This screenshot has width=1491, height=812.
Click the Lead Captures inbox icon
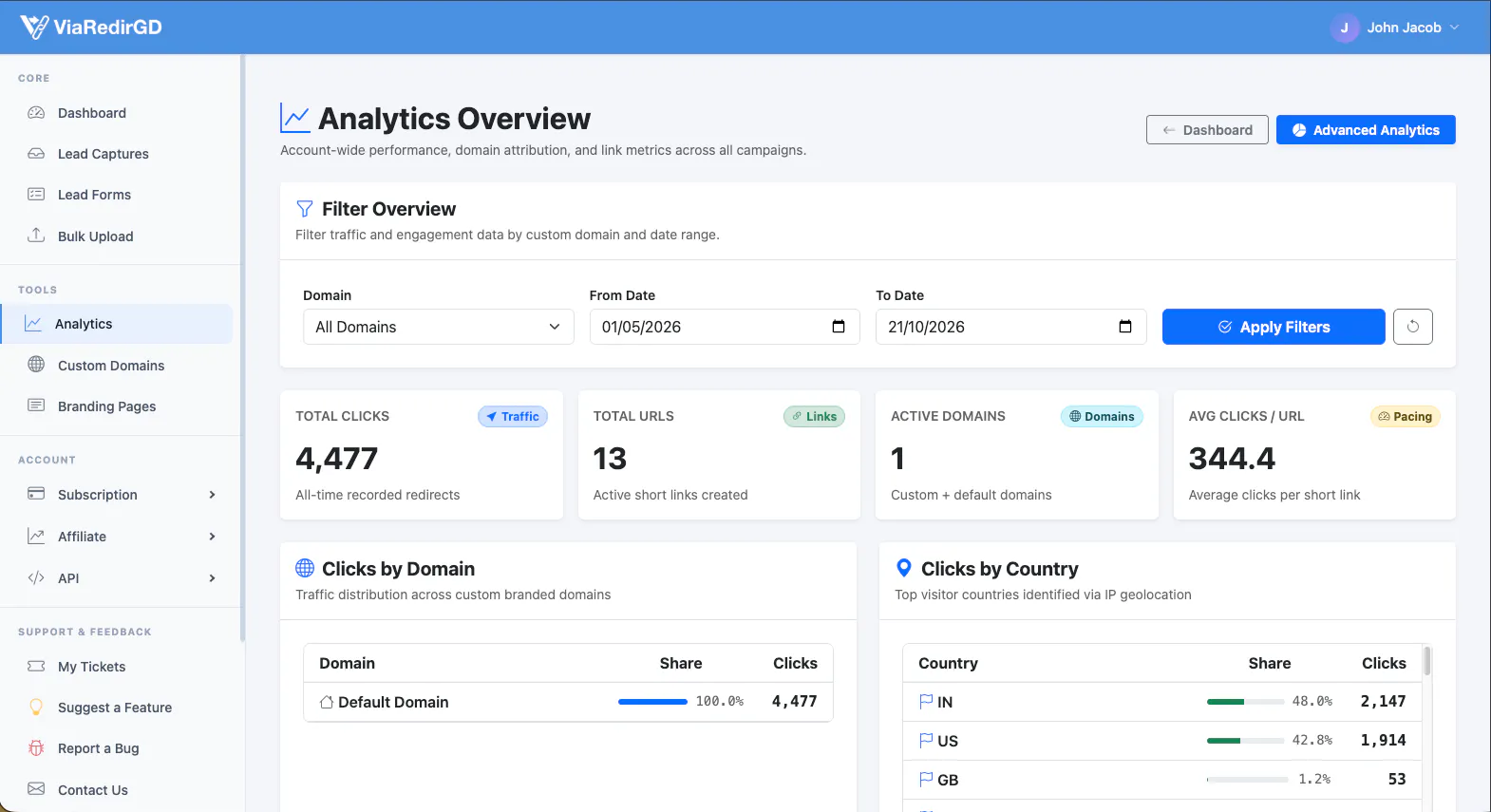pyautogui.click(x=36, y=153)
